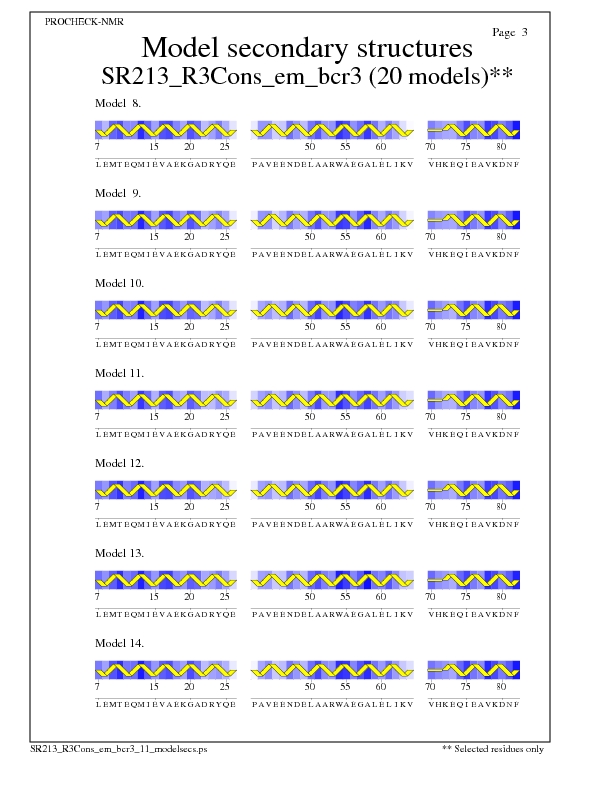Screen dimensions: 612x792
Task: Click Model 8's first helix diagram
Action: 166,130
